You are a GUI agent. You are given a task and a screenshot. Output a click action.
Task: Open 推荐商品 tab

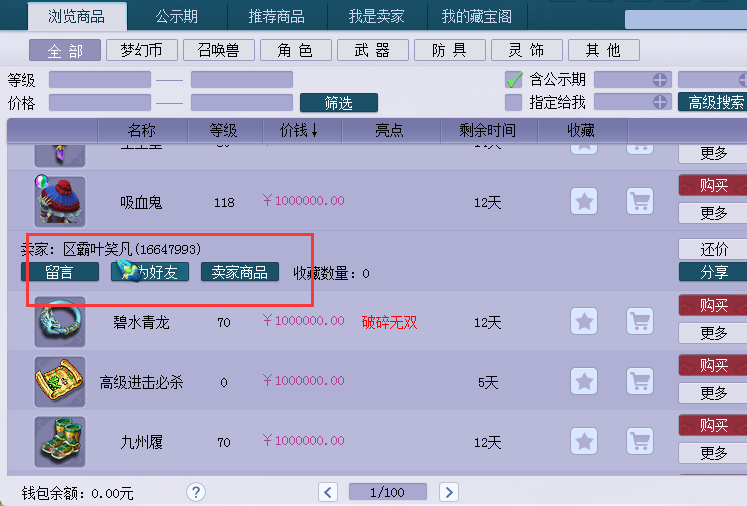pos(277,17)
